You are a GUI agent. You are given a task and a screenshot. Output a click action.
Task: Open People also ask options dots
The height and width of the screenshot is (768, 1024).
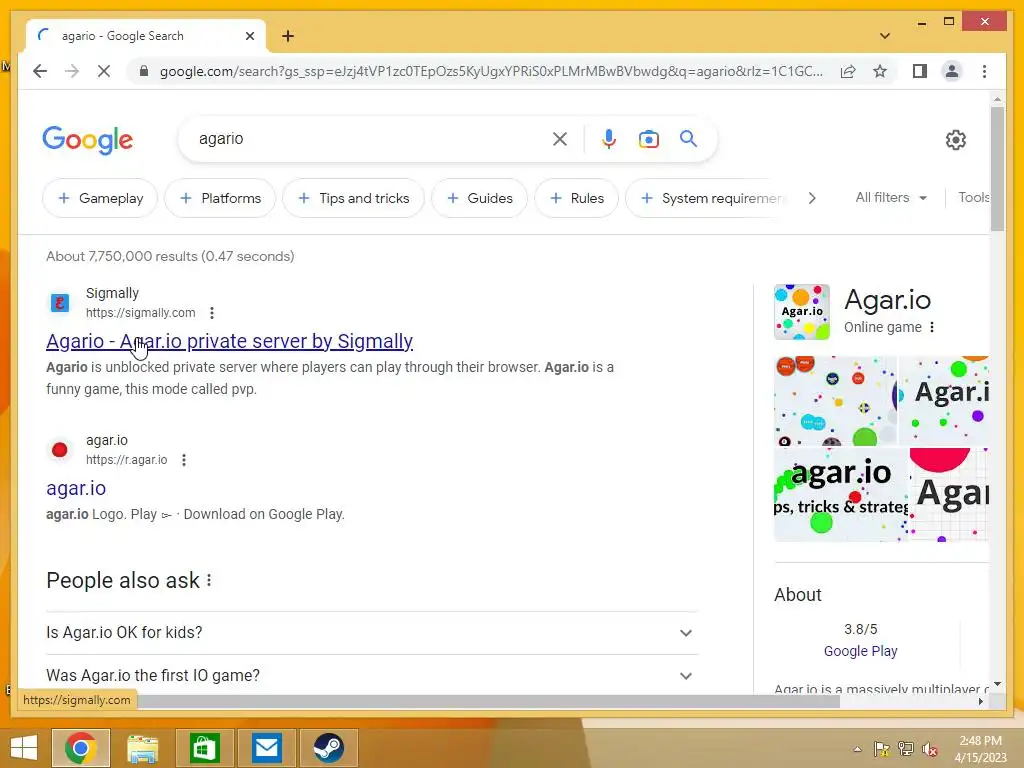(x=209, y=580)
